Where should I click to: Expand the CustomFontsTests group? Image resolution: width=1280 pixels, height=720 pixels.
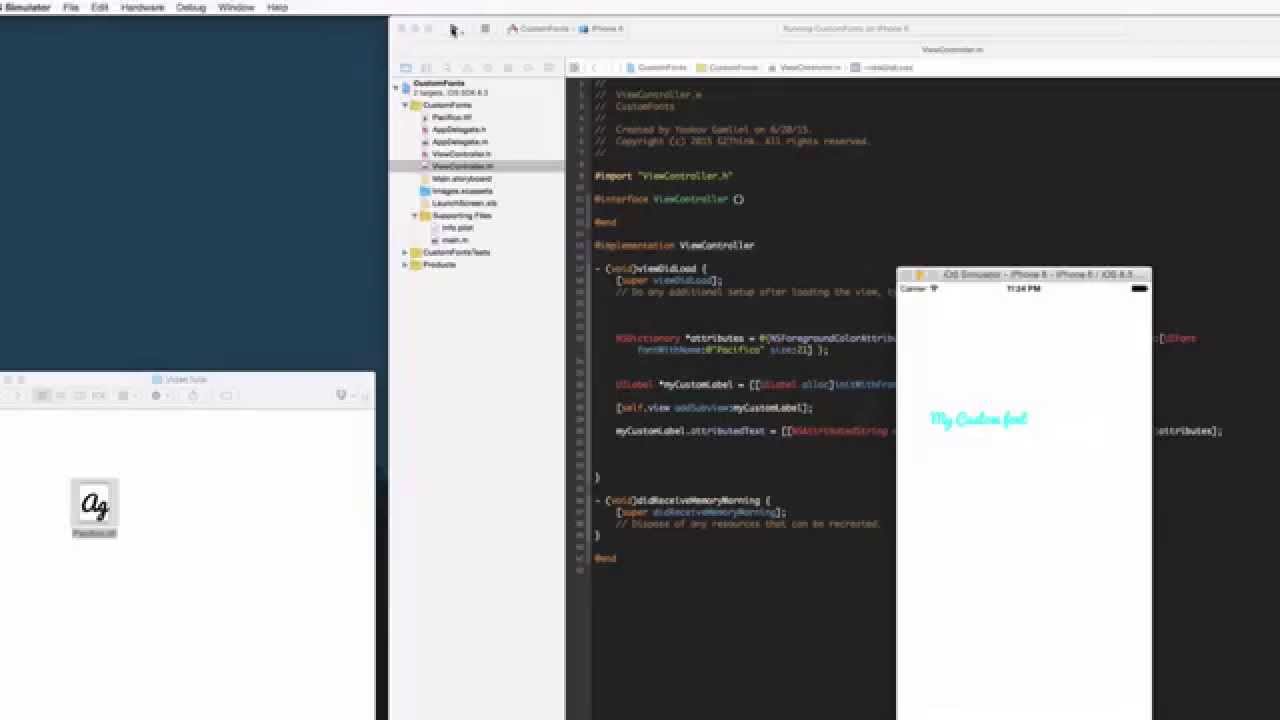pyautogui.click(x=405, y=252)
